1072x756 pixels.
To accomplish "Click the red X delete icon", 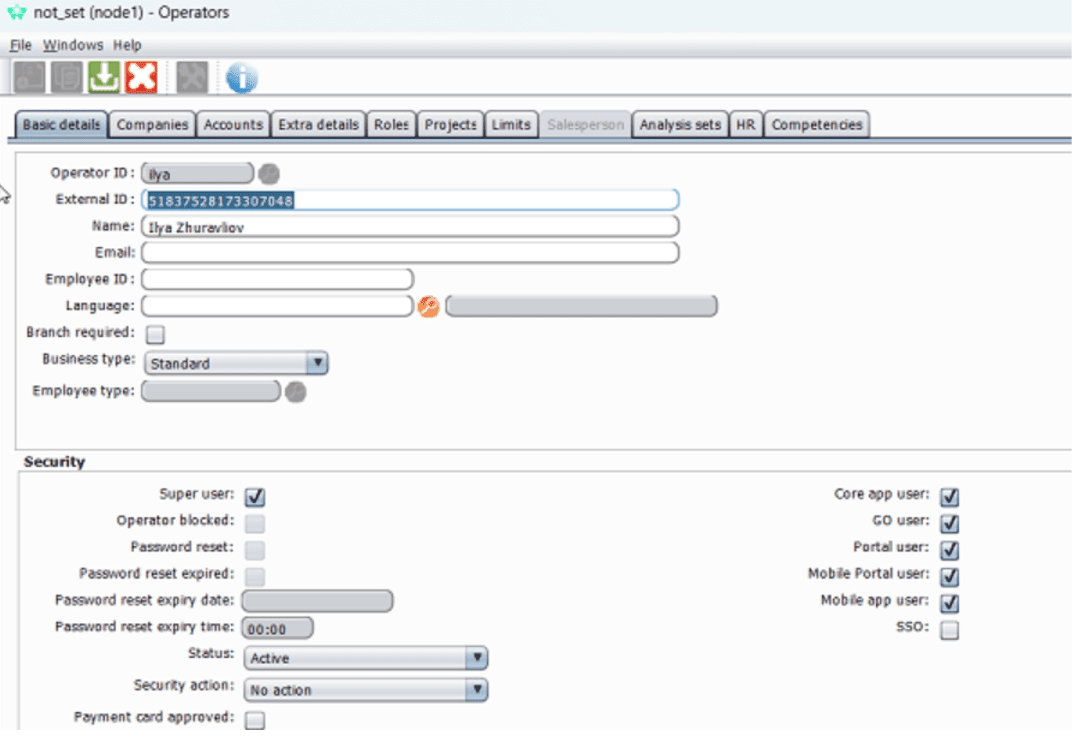I will [x=141, y=76].
